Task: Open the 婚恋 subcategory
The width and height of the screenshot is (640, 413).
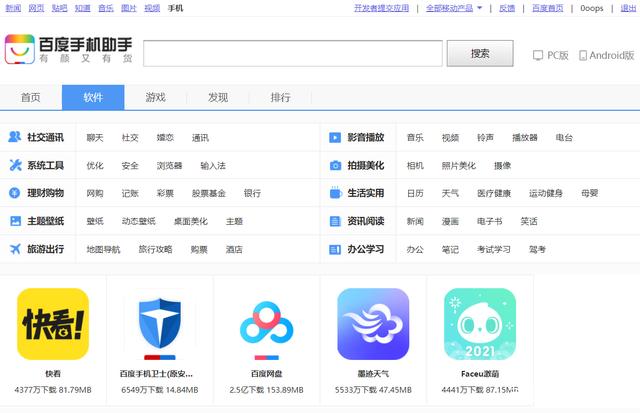Action: coord(165,138)
